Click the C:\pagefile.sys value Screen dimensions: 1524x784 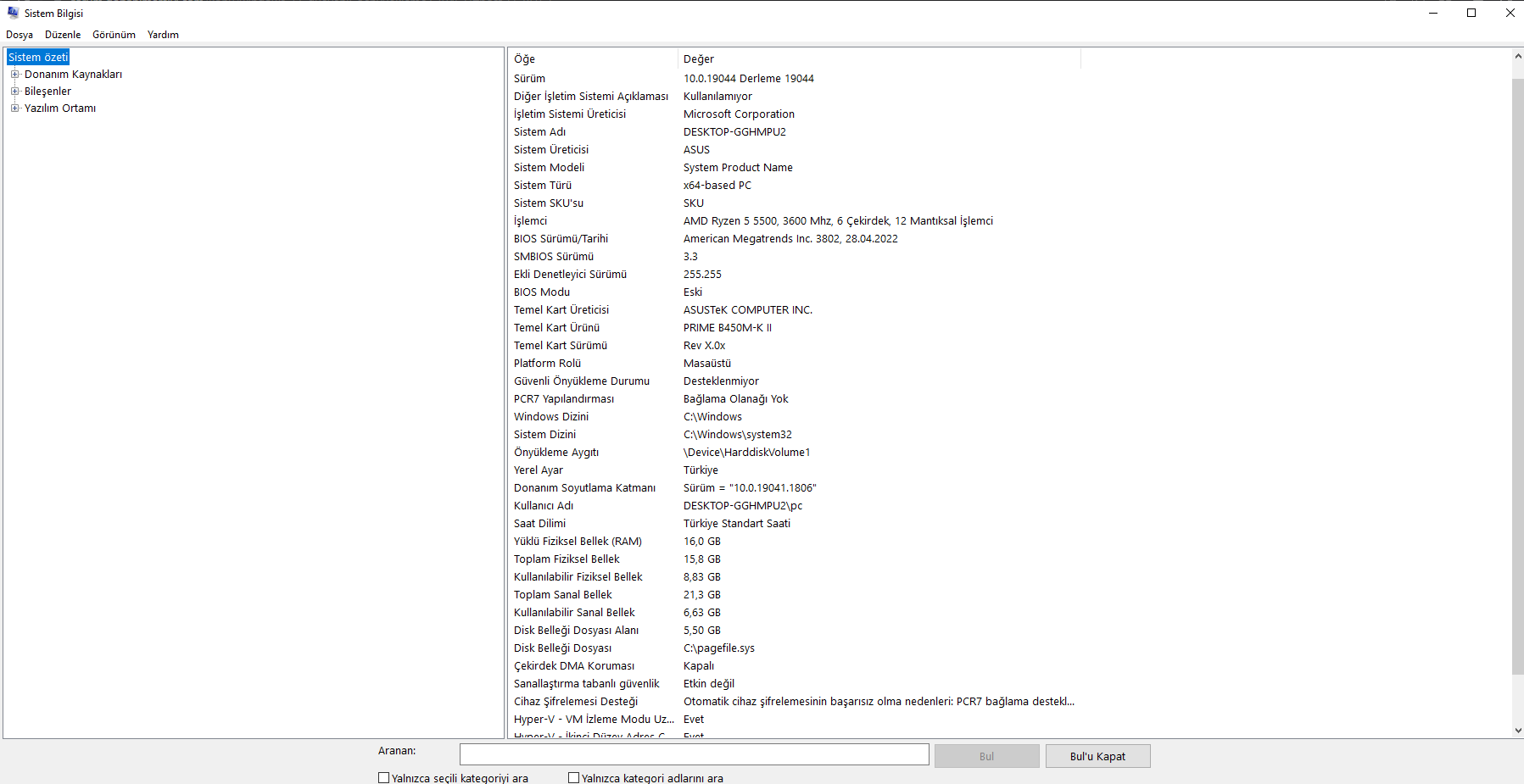point(719,648)
